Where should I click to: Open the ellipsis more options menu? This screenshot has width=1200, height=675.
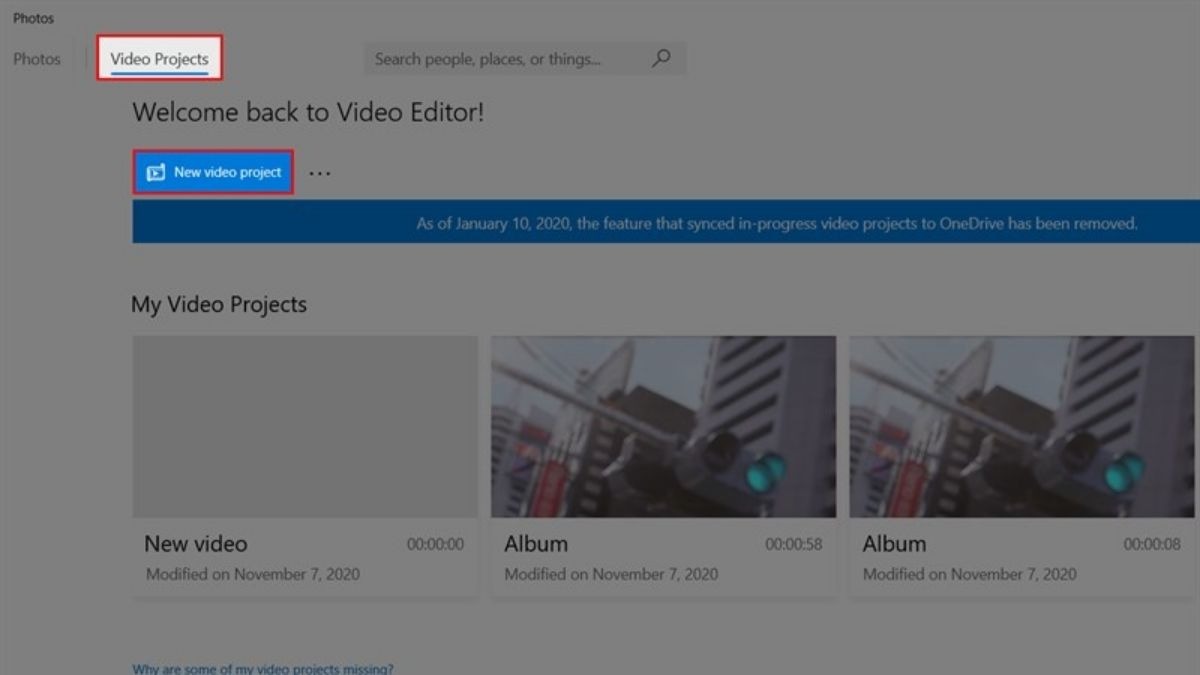(319, 173)
